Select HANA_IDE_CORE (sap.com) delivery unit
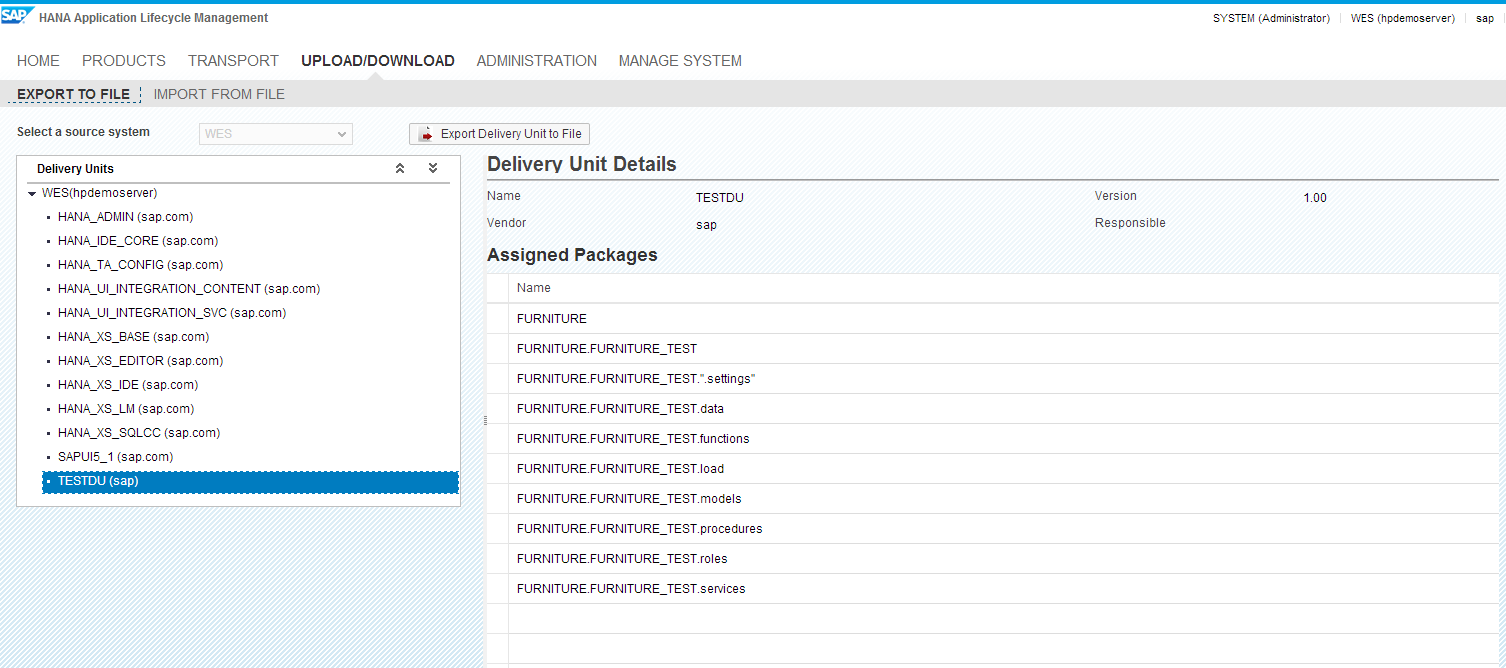 [138, 241]
